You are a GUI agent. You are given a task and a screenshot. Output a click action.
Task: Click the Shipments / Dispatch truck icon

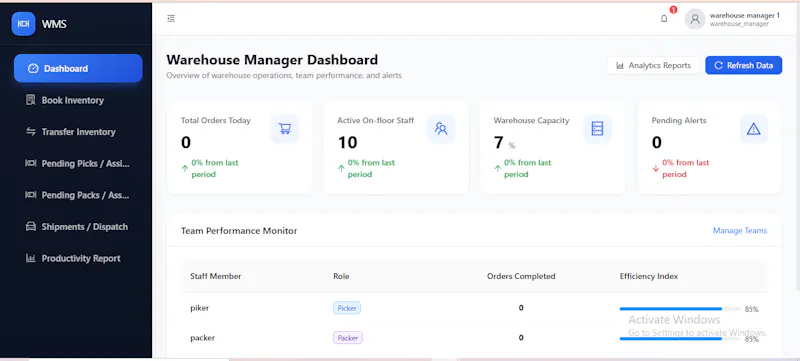pyautogui.click(x=31, y=226)
